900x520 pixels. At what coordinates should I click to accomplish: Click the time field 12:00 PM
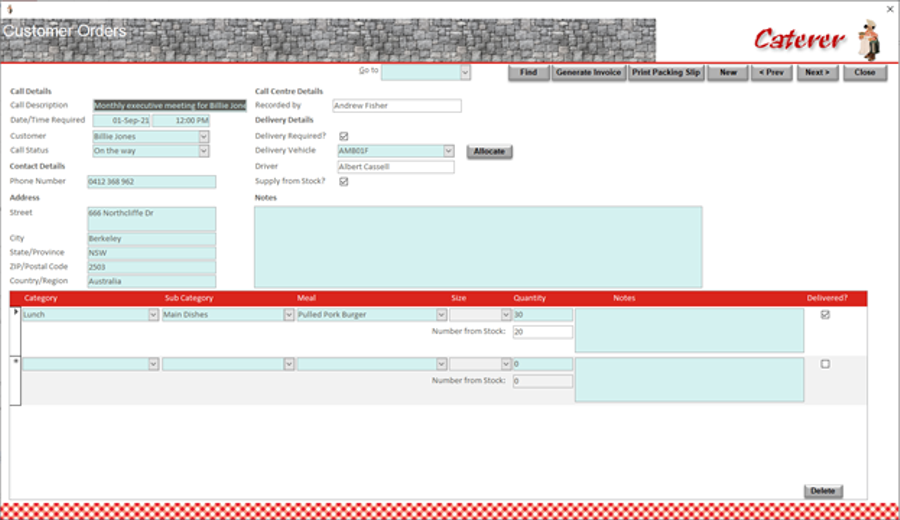(181, 121)
